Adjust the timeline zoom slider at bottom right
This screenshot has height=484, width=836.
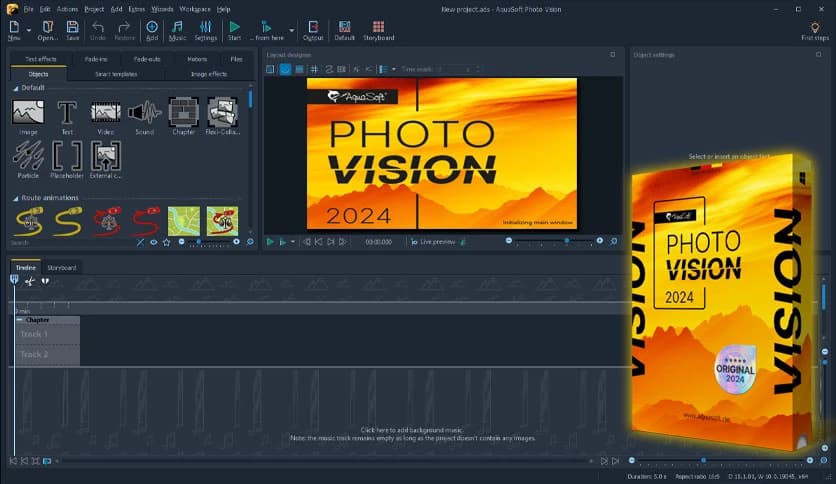pyautogui.click(x=721, y=460)
